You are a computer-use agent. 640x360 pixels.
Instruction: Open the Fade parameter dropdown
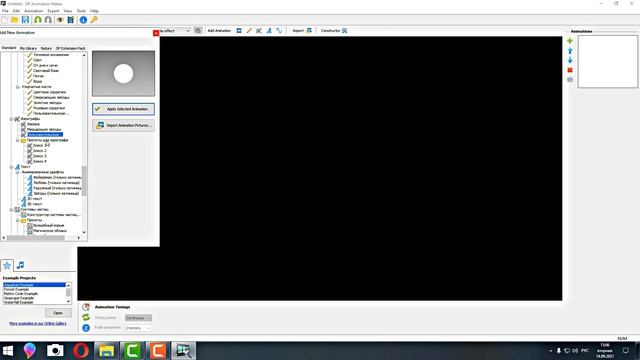click(138, 328)
